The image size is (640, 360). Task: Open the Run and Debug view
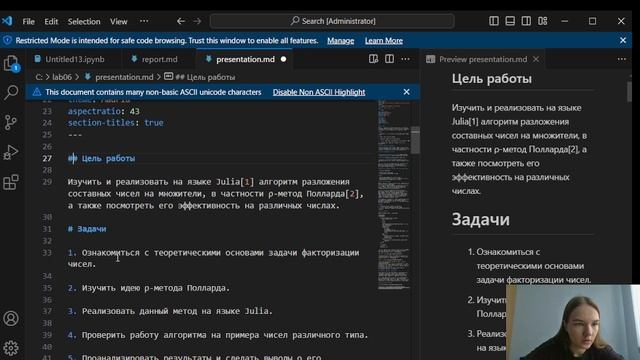(x=11, y=152)
